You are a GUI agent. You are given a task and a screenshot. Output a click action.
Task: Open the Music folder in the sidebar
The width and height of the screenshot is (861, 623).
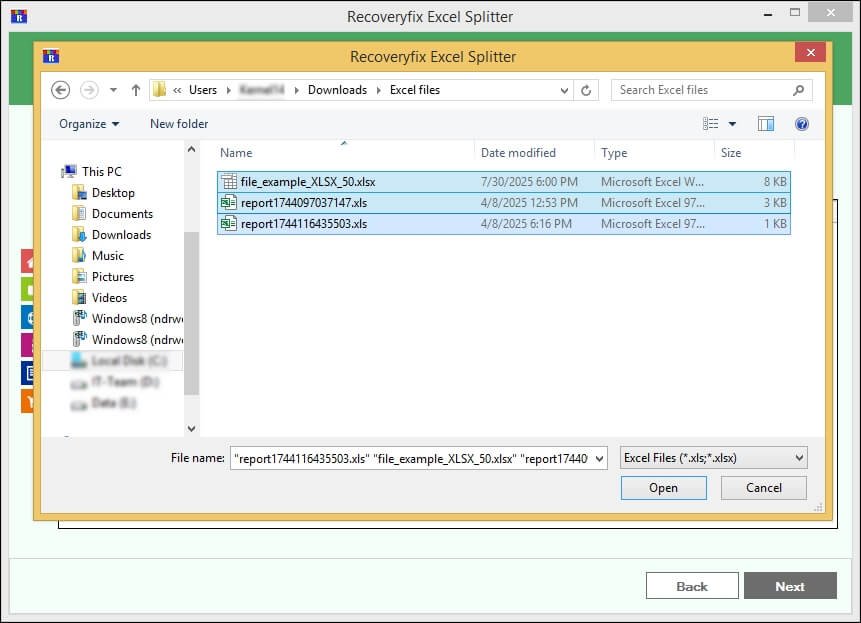[x=108, y=256]
